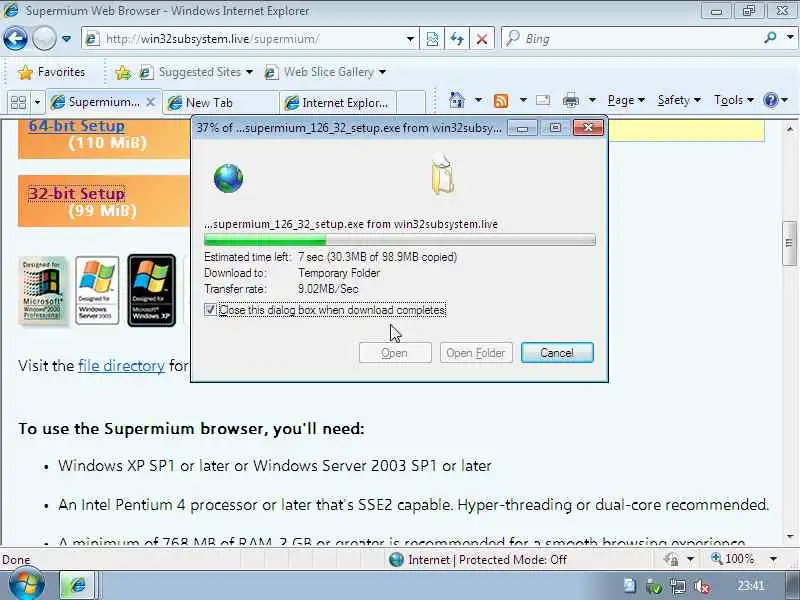800x600 pixels.
Task: Click the 64-bit Setup download link
Action: pyautogui.click(x=77, y=126)
